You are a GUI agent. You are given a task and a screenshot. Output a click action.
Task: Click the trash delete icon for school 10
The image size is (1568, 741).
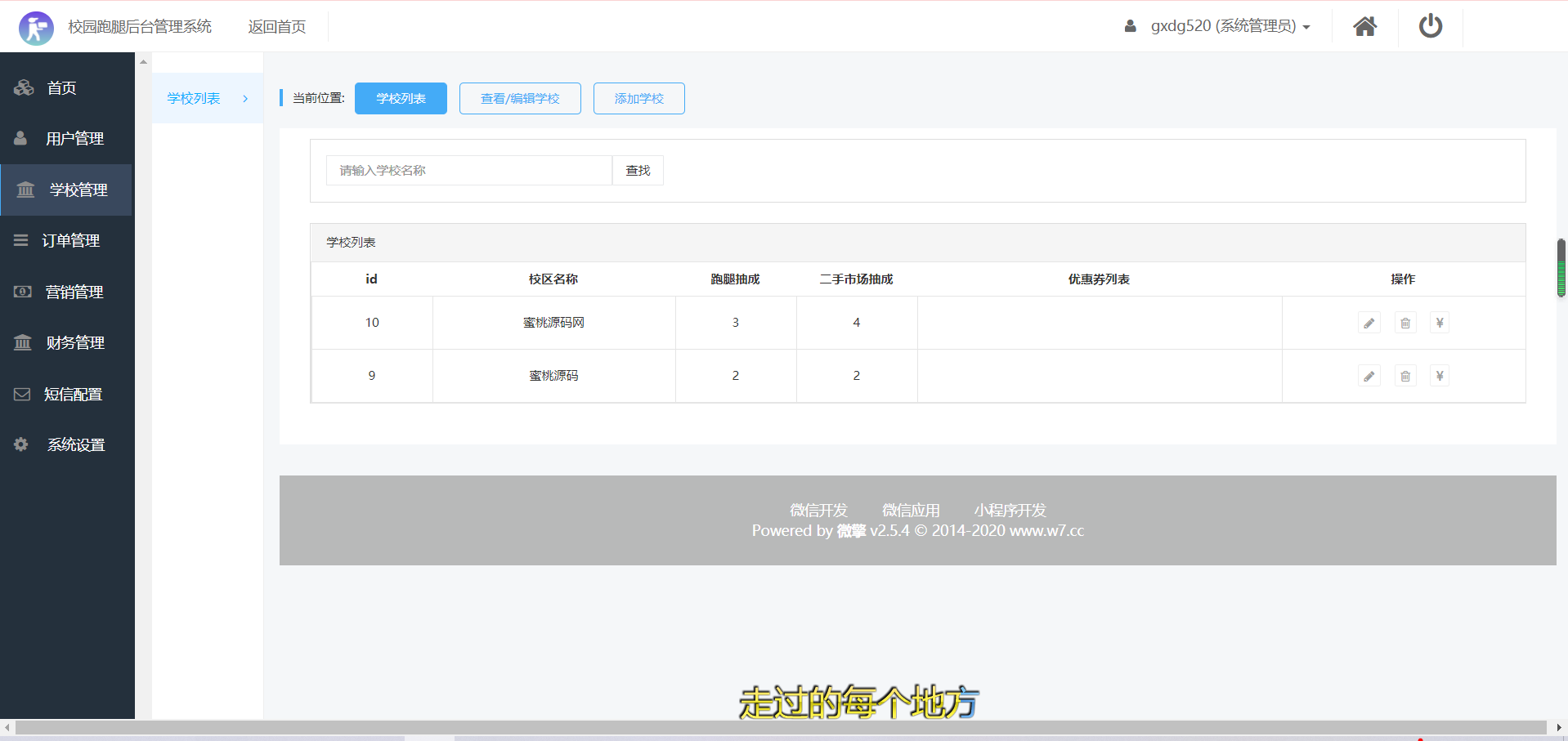pos(1404,323)
